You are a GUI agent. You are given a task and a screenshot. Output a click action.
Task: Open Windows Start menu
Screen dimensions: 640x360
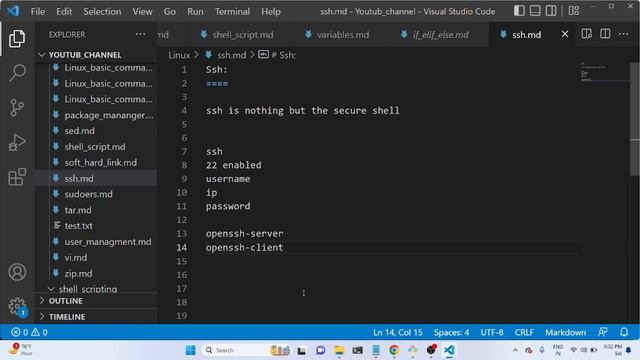190,350
